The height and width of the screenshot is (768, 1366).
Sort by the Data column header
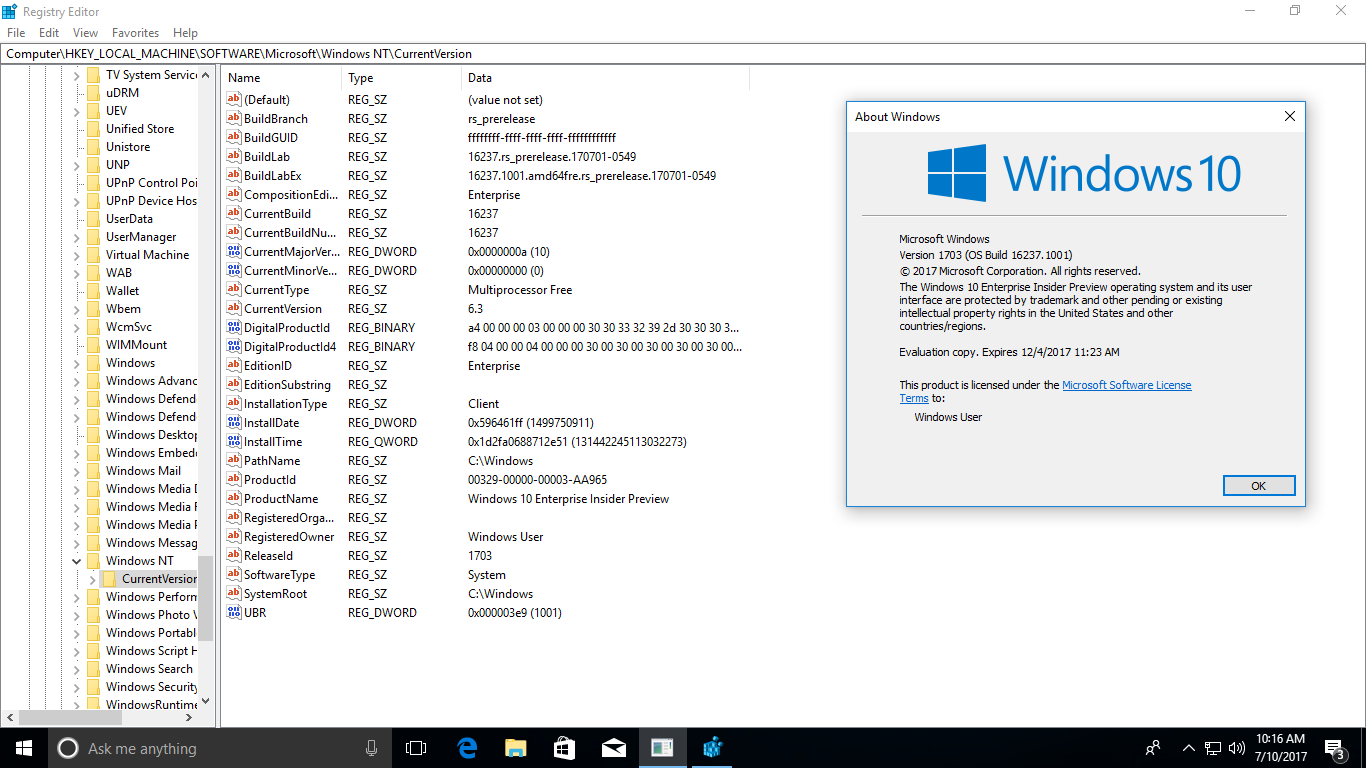605,78
